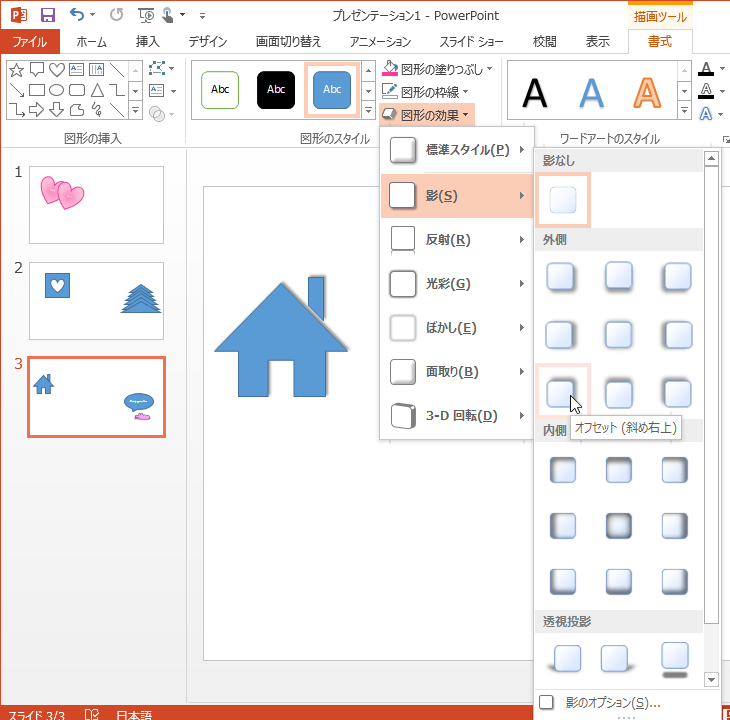Choose the orange outlined A WordArt style

(x=647, y=93)
